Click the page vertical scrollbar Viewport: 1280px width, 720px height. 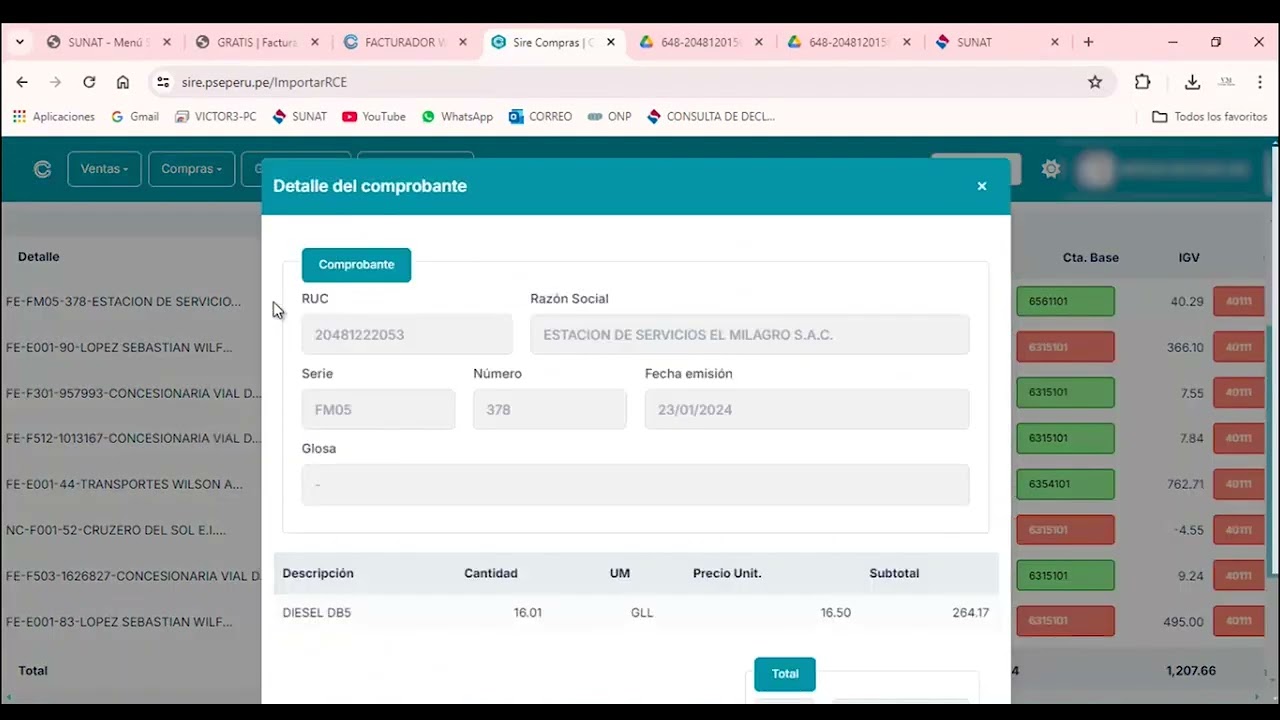[x=1273, y=450]
